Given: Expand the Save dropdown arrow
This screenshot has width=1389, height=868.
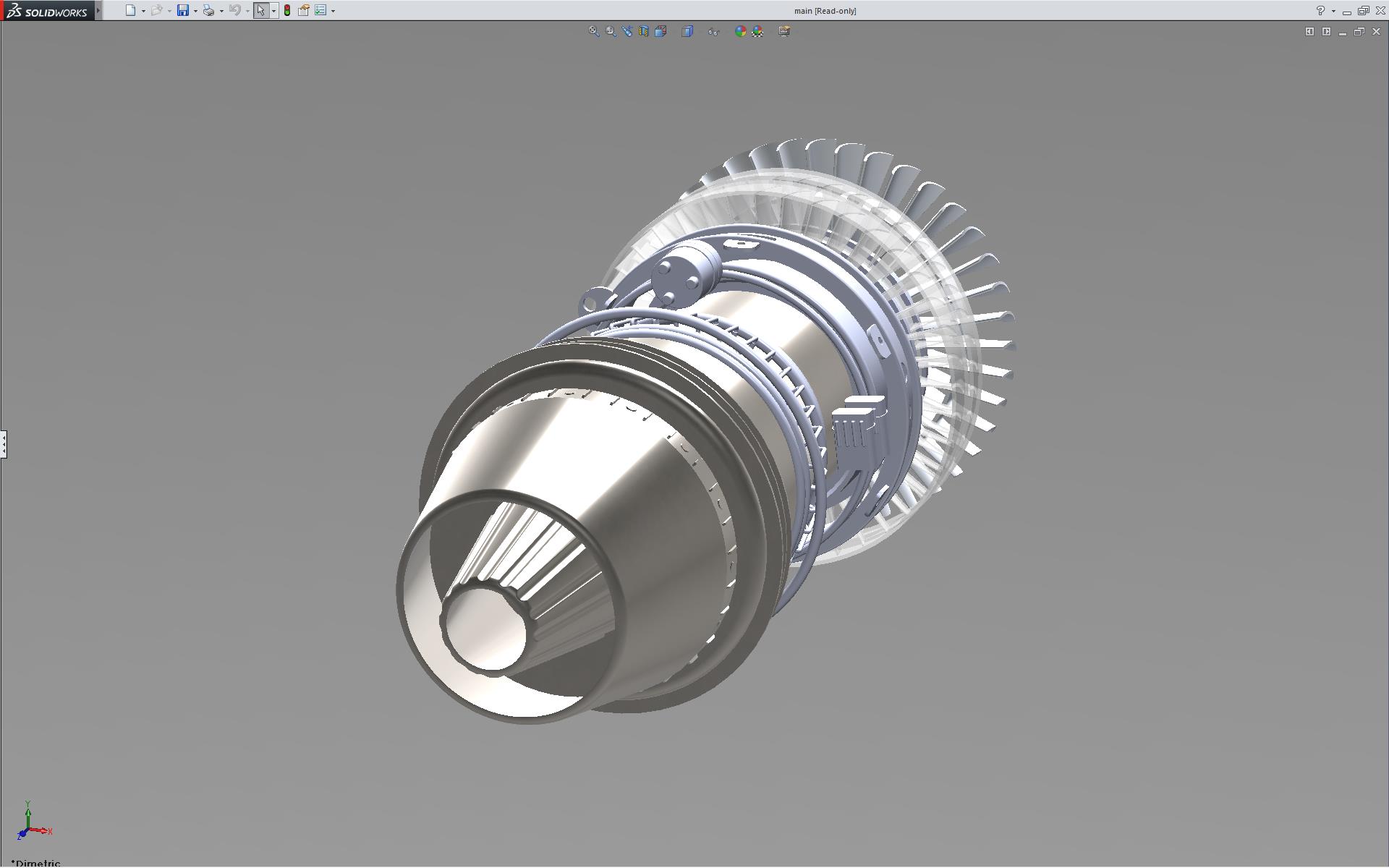Looking at the screenshot, I should click(195, 11).
